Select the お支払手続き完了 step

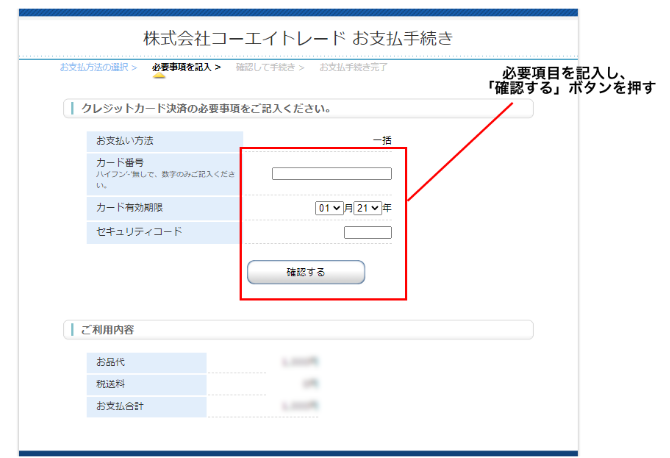[x=353, y=67]
